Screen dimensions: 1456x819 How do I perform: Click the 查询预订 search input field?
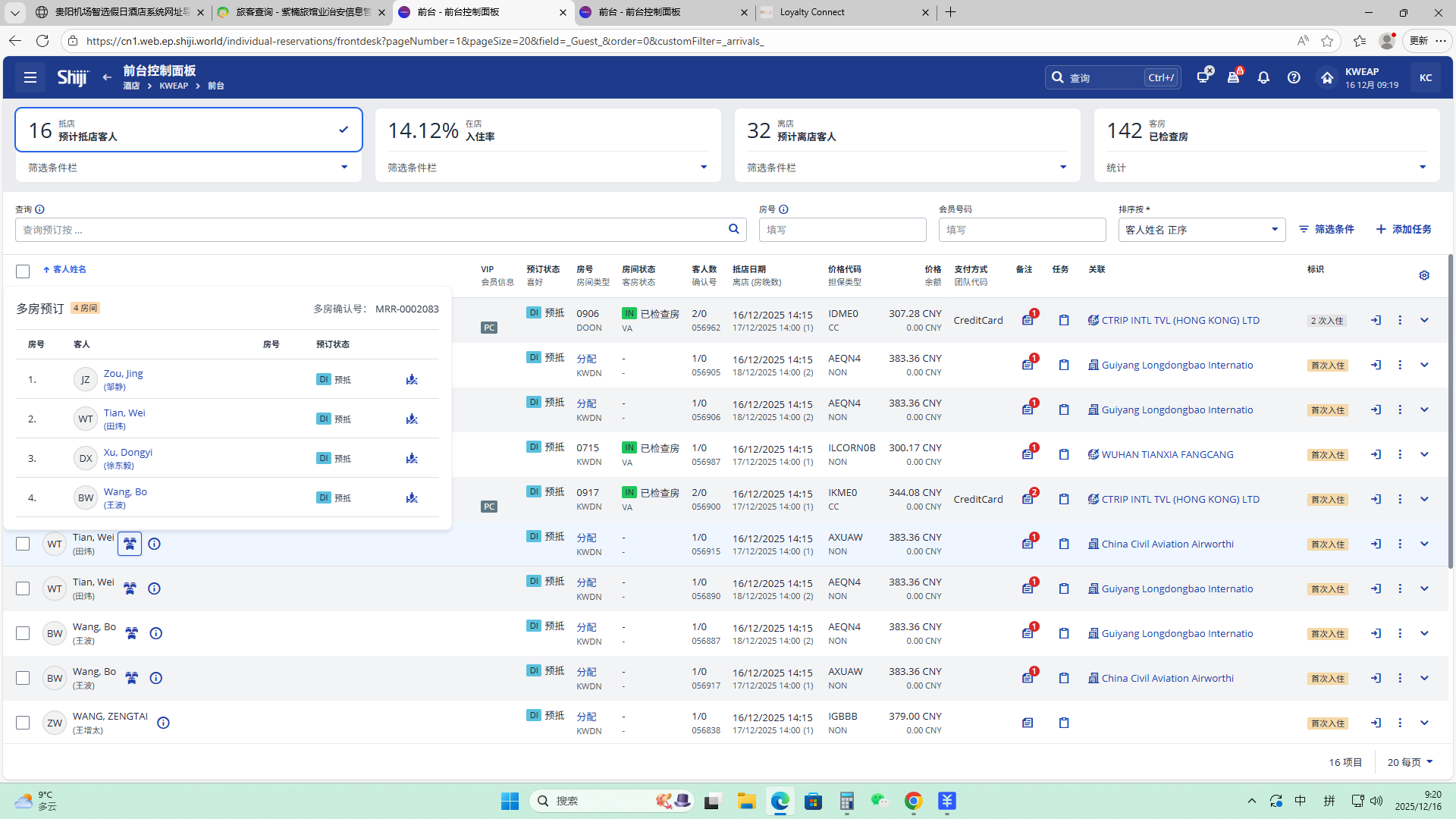[372, 230]
